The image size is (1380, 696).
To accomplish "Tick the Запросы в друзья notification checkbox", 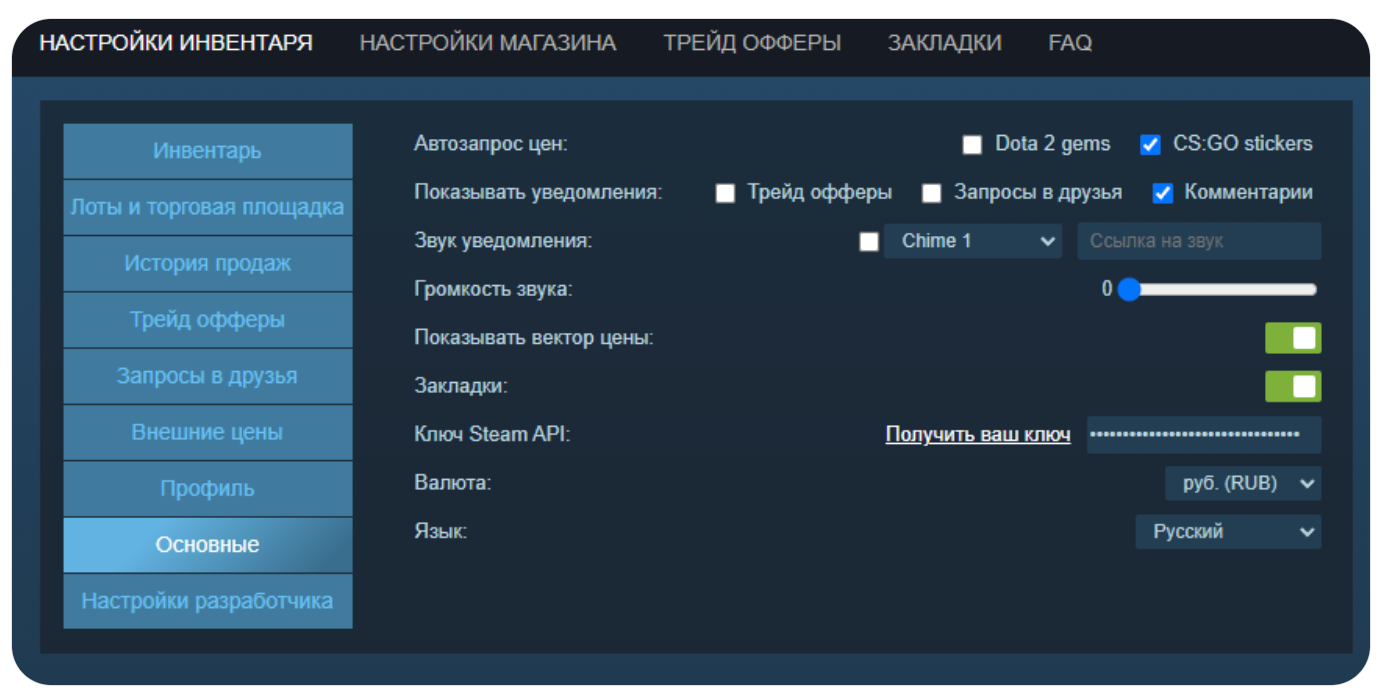I will click(931, 193).
